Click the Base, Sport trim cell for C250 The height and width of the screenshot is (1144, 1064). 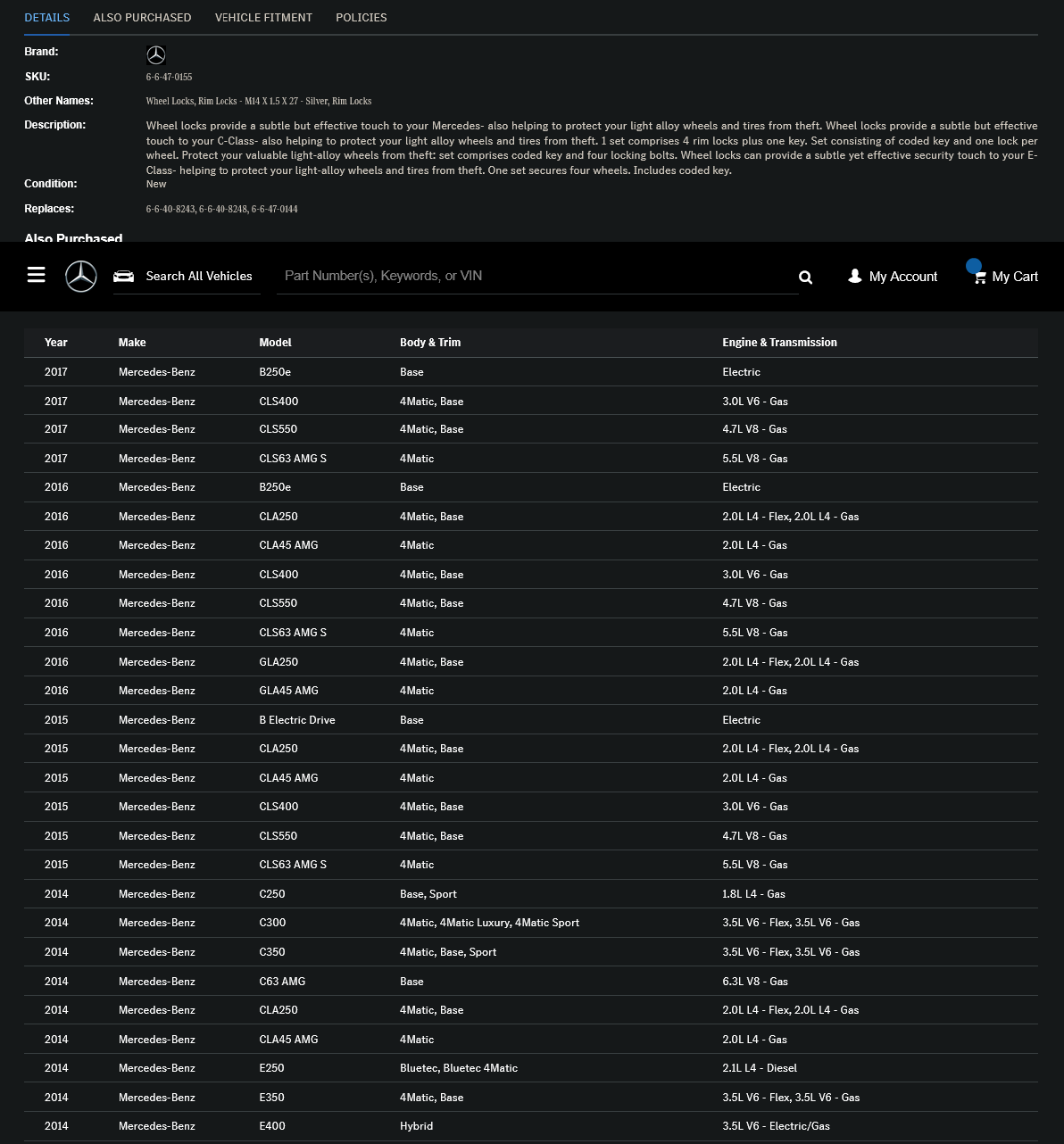pyautogui.click(x=428, y=894)
